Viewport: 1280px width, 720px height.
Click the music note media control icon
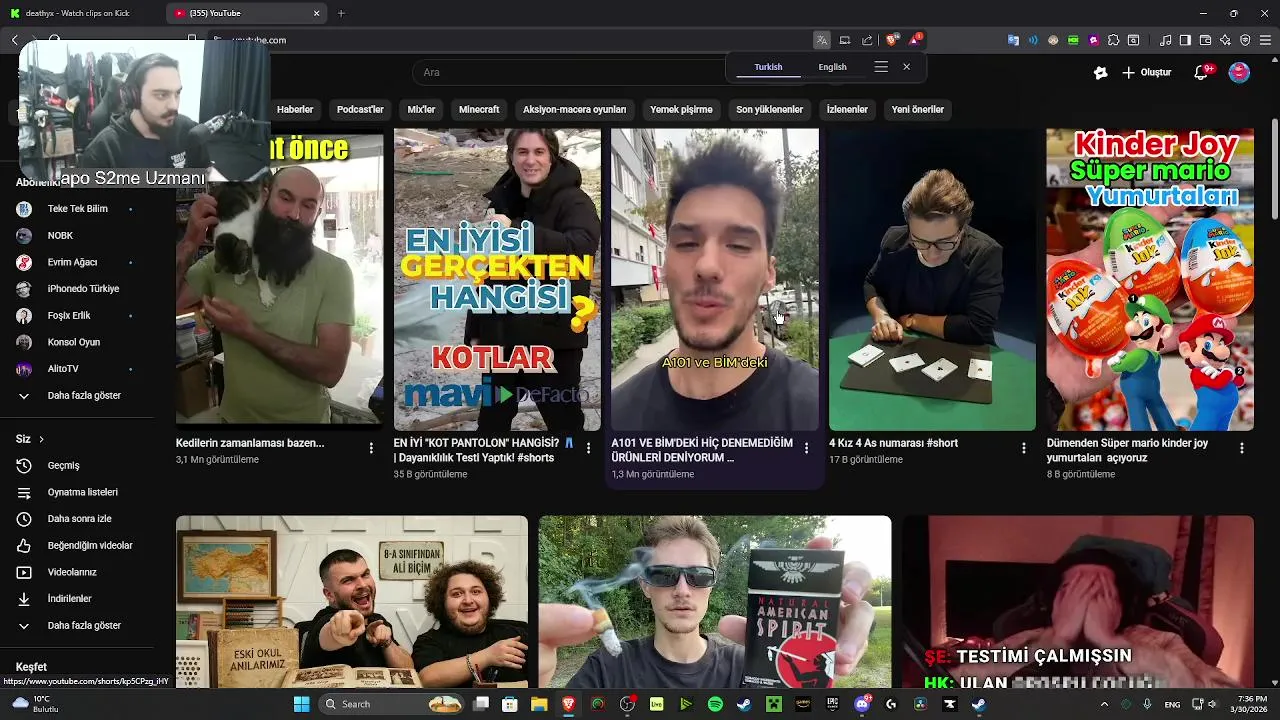pos(1166,40)
